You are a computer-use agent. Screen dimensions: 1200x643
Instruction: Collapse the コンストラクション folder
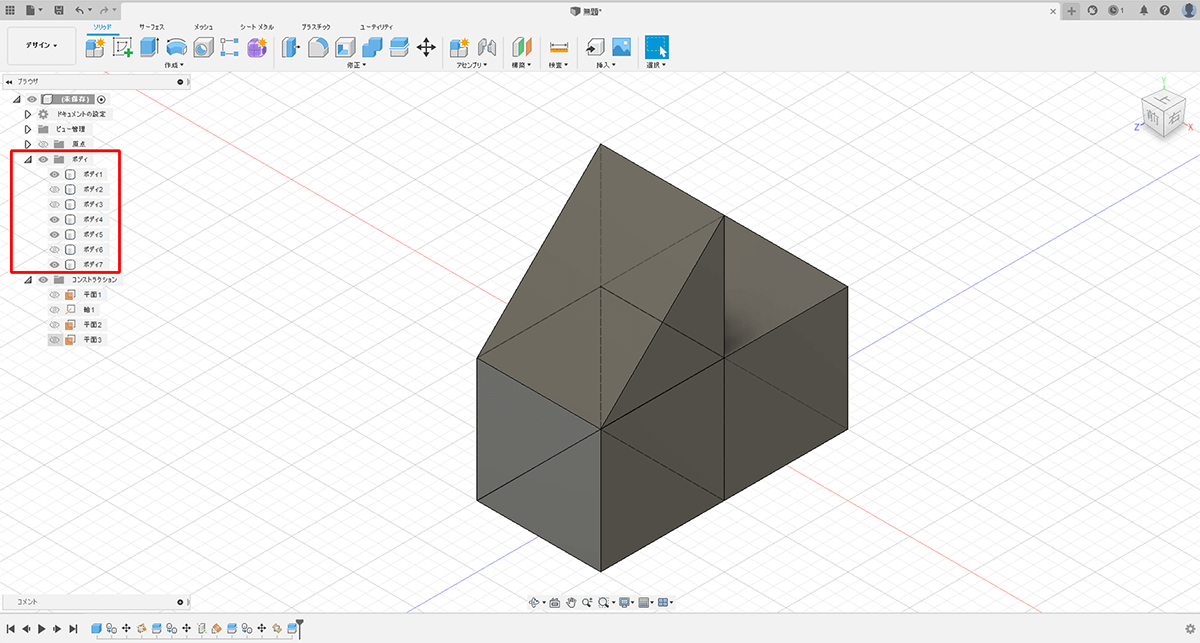pos(28,280)
